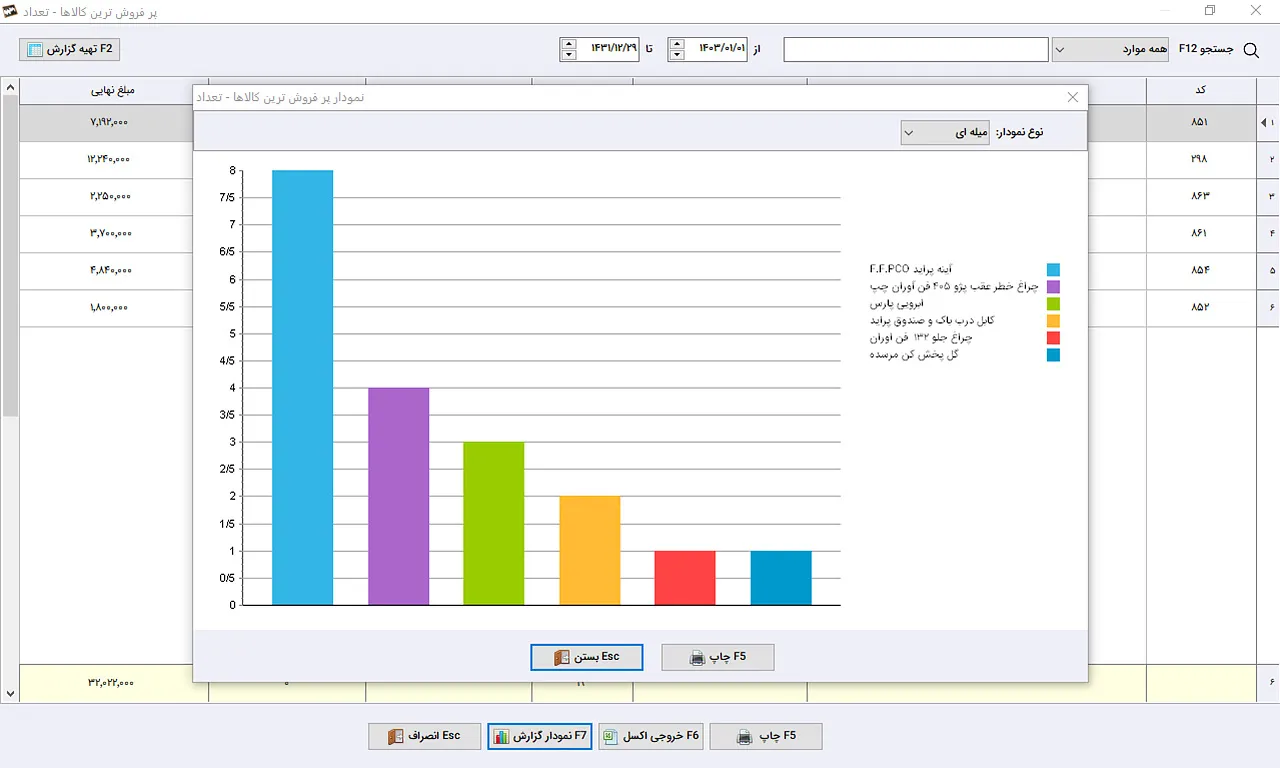1280x768 pixels.
Task: Click the start date field 1403/01/01
Action: (x=716, y=49)
